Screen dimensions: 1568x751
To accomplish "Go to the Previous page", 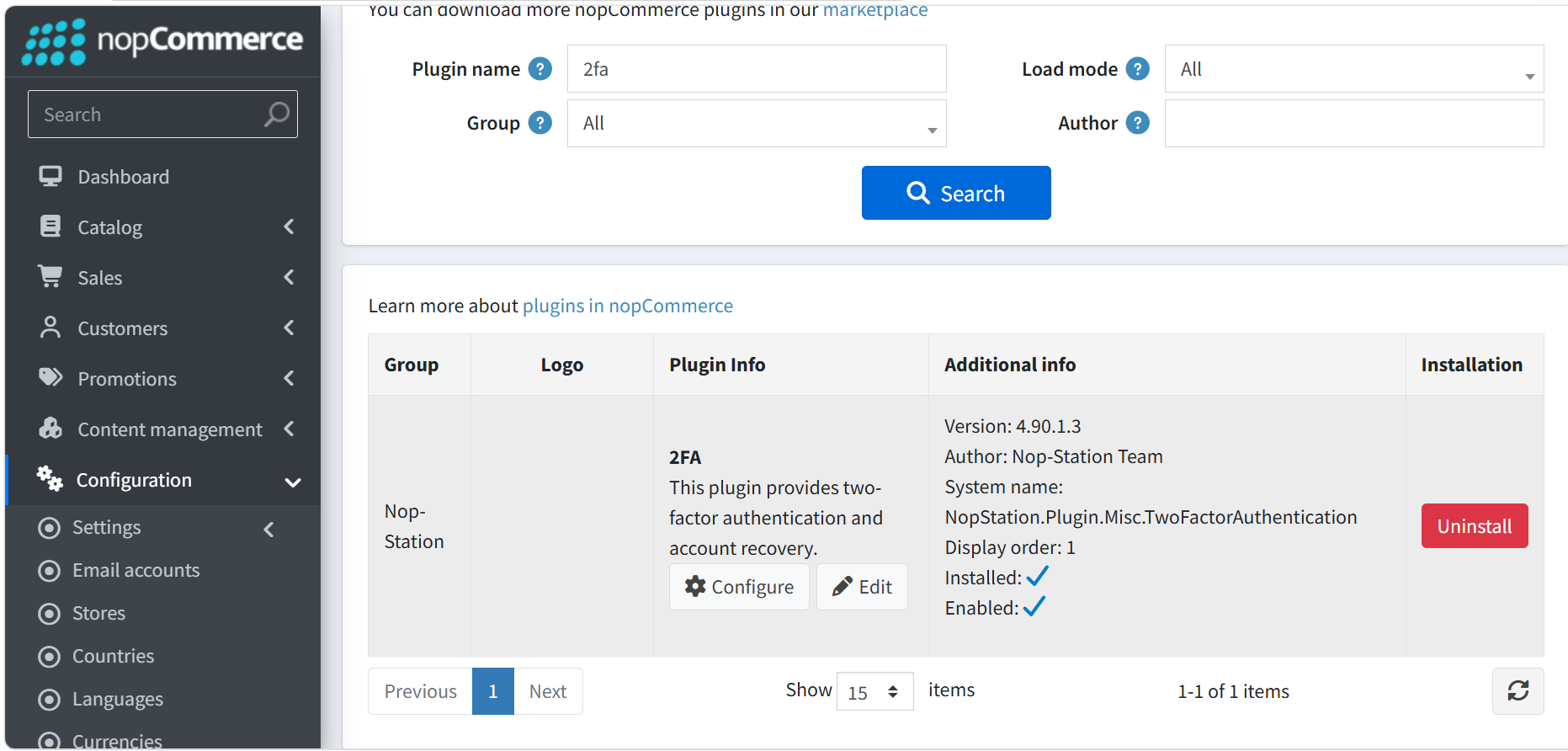I will [420, 691].
